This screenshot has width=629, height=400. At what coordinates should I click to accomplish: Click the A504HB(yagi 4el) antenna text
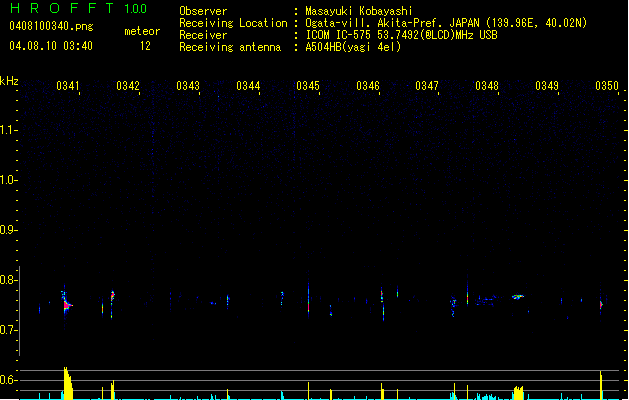[x=353, y=47]
